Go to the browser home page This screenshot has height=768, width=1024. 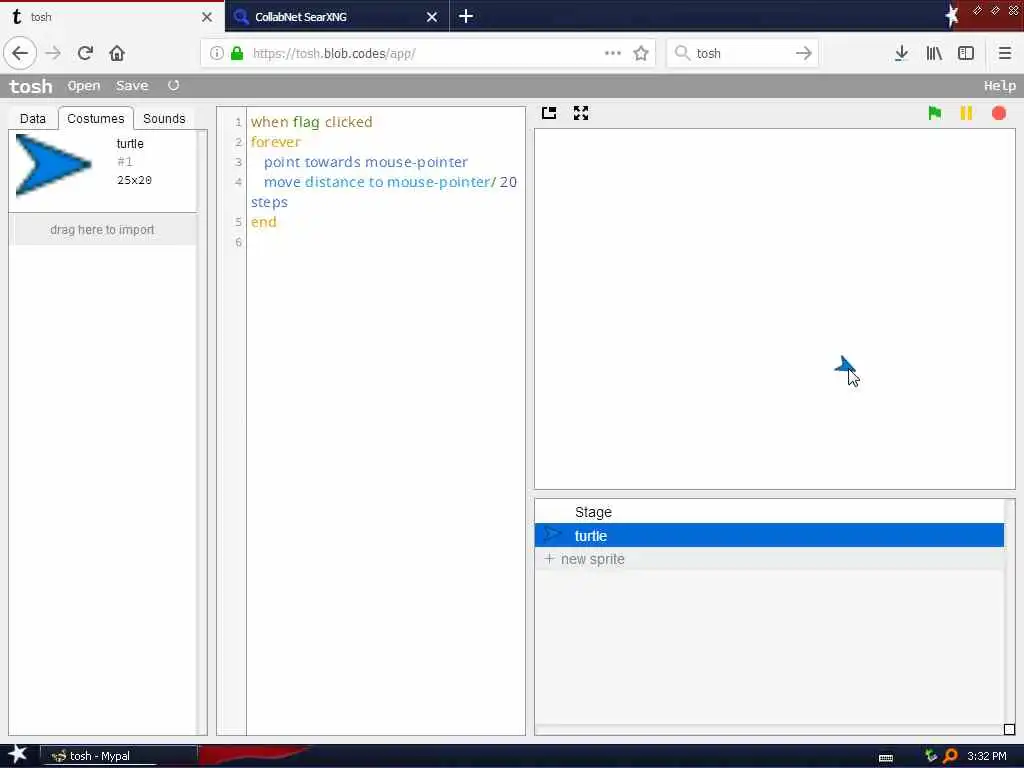pos(117,53)
